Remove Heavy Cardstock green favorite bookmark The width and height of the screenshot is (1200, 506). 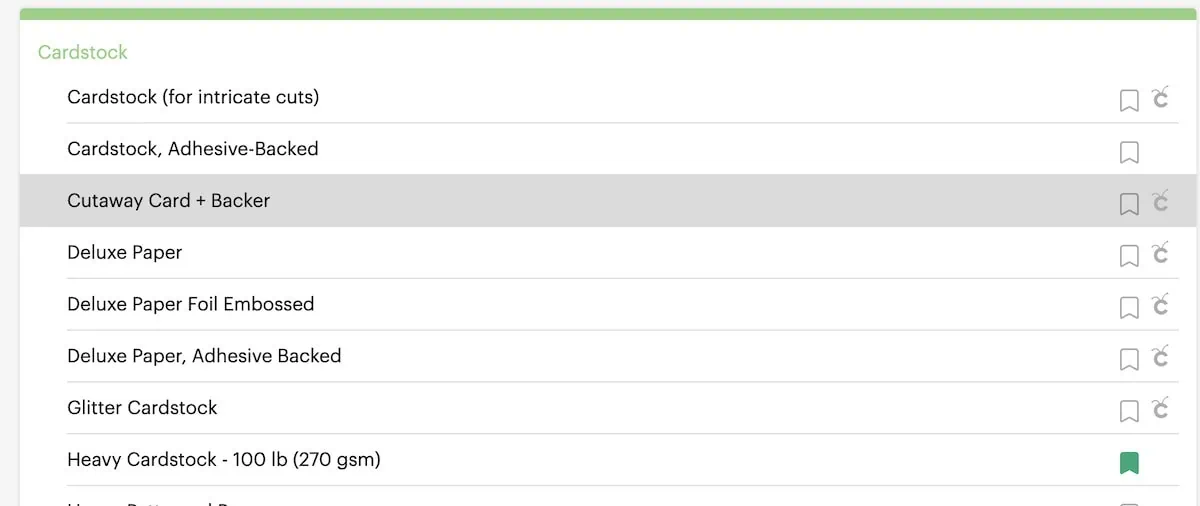tap(1129, 463)
